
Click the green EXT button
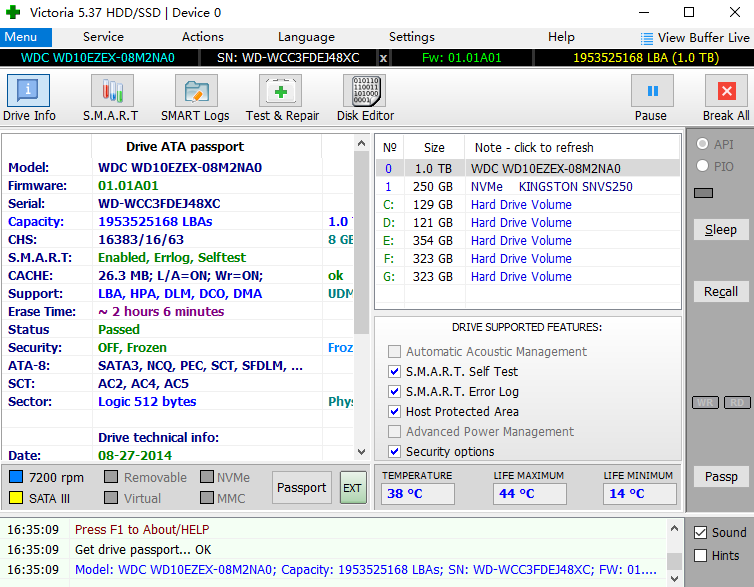click(x=353, y=487)
